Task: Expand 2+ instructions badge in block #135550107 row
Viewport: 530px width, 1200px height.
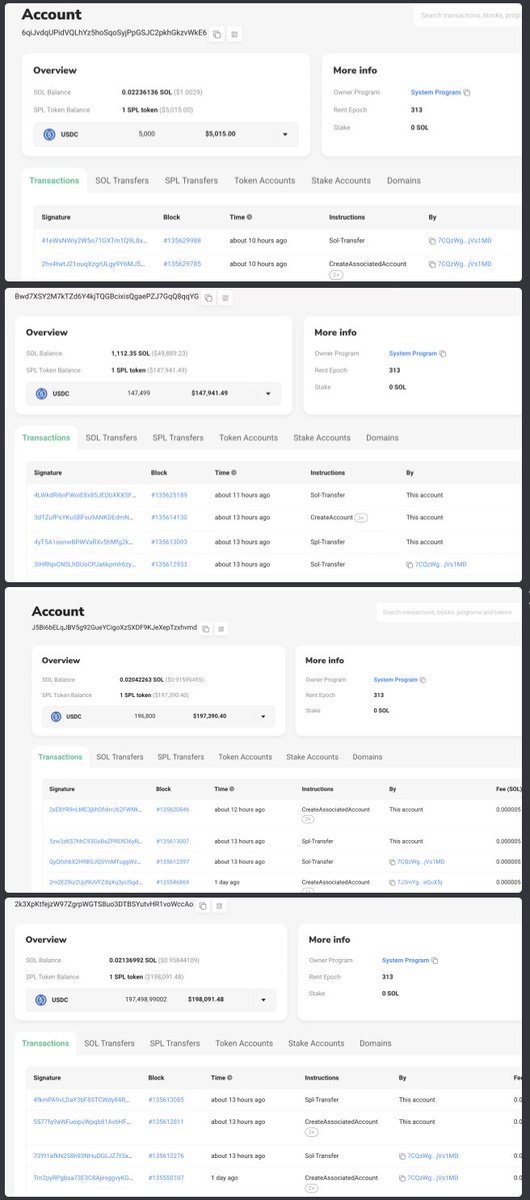Action: (310, 1187)
